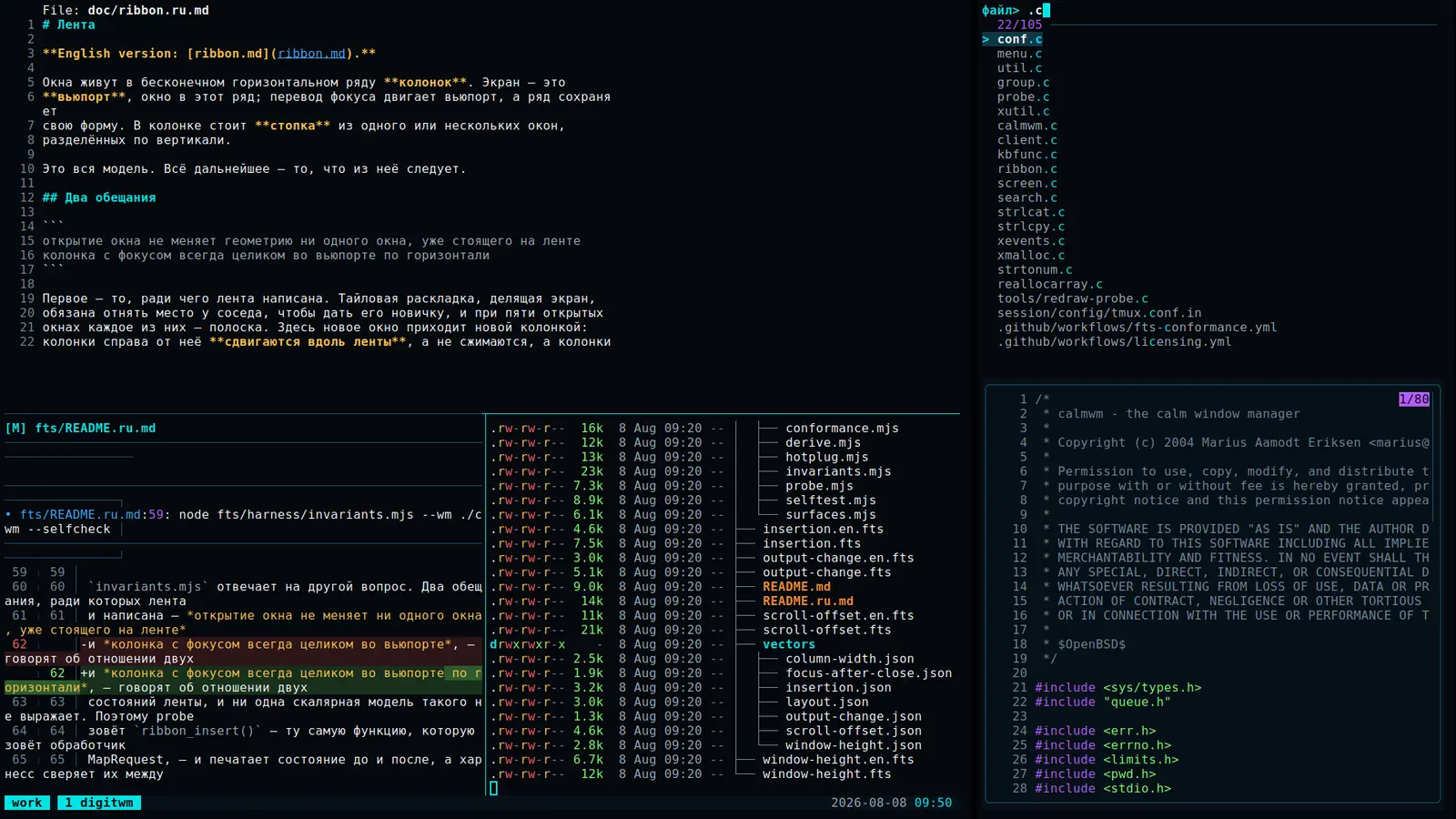The width and height of the screenshot is (1456, 819).
Task: Select surfaces.mjs in the tree listing
Action: 831,515
